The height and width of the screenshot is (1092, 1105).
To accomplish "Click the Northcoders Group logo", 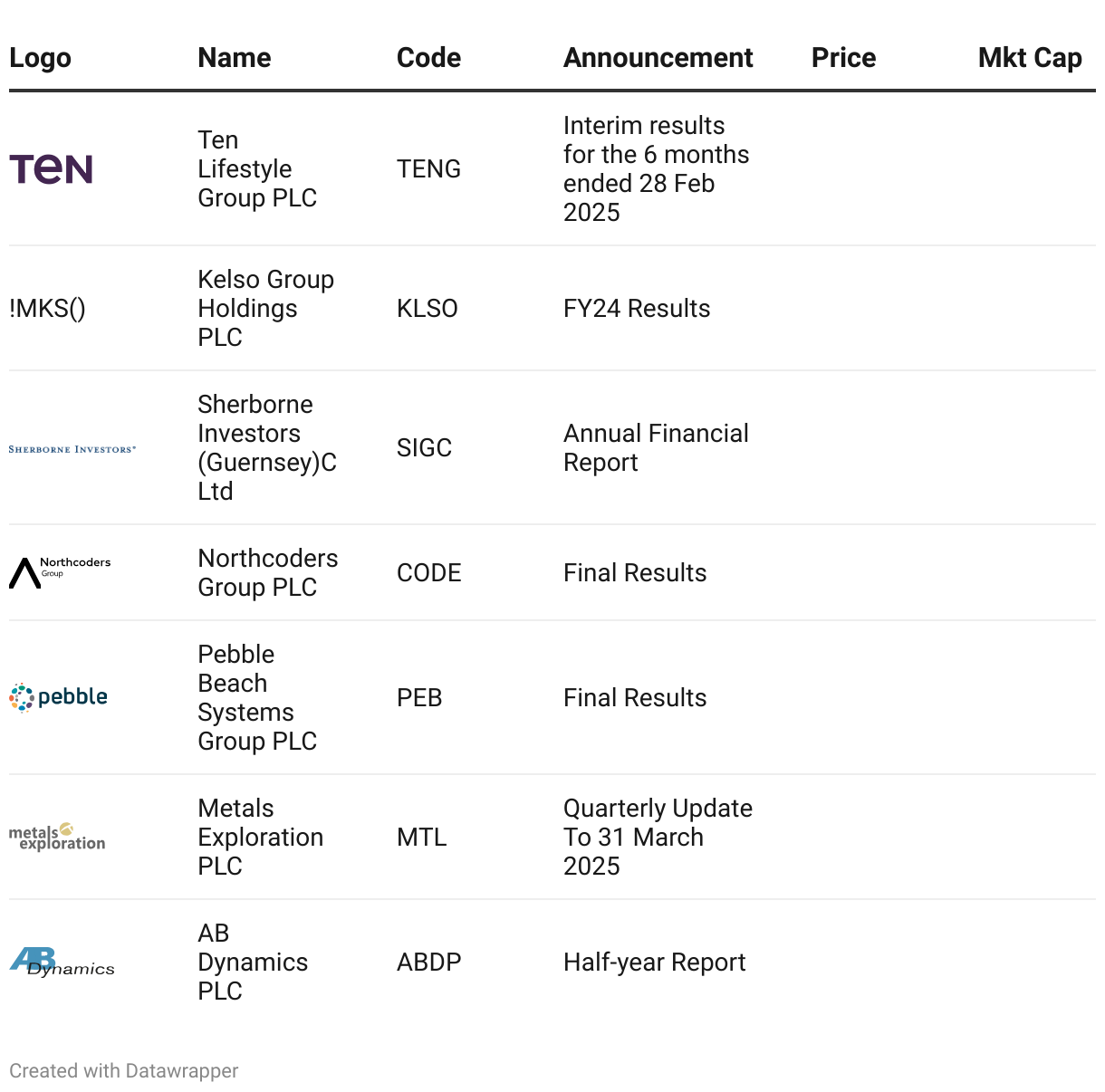I will [60, 572].
